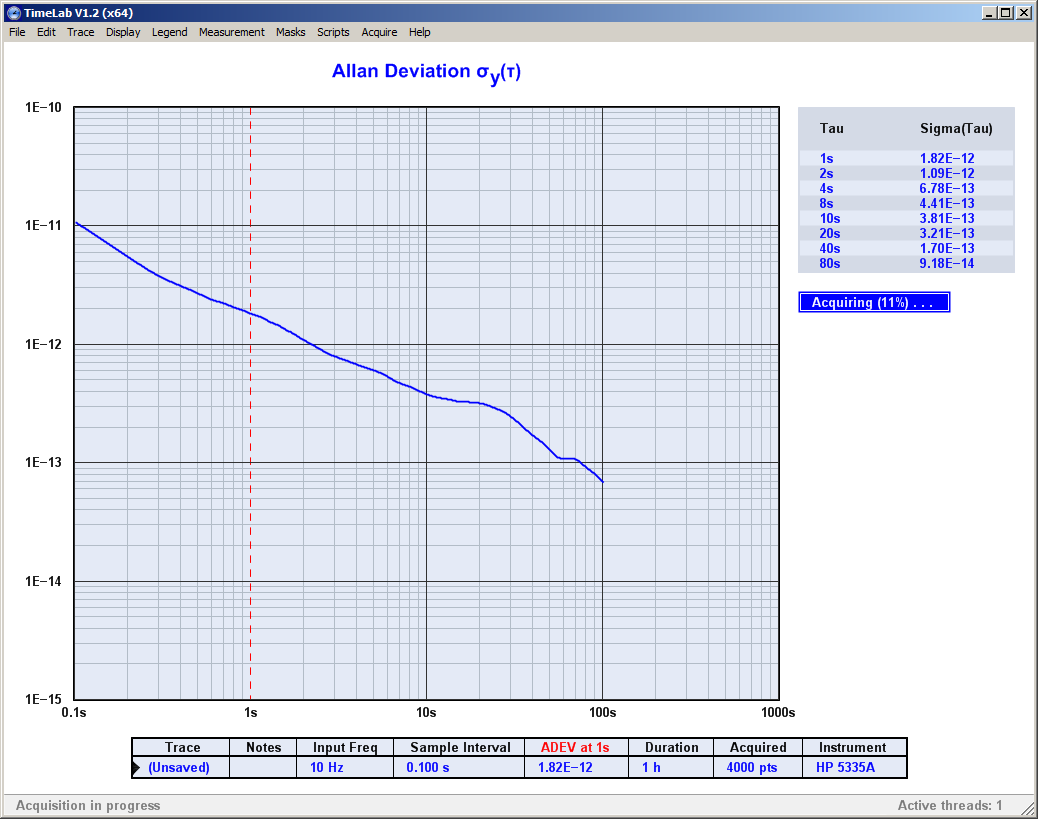The width and height of the screenshot is (1038, 819).
Task: Click the 1E-12 y-axis label
Action: [x=43, y=344]
